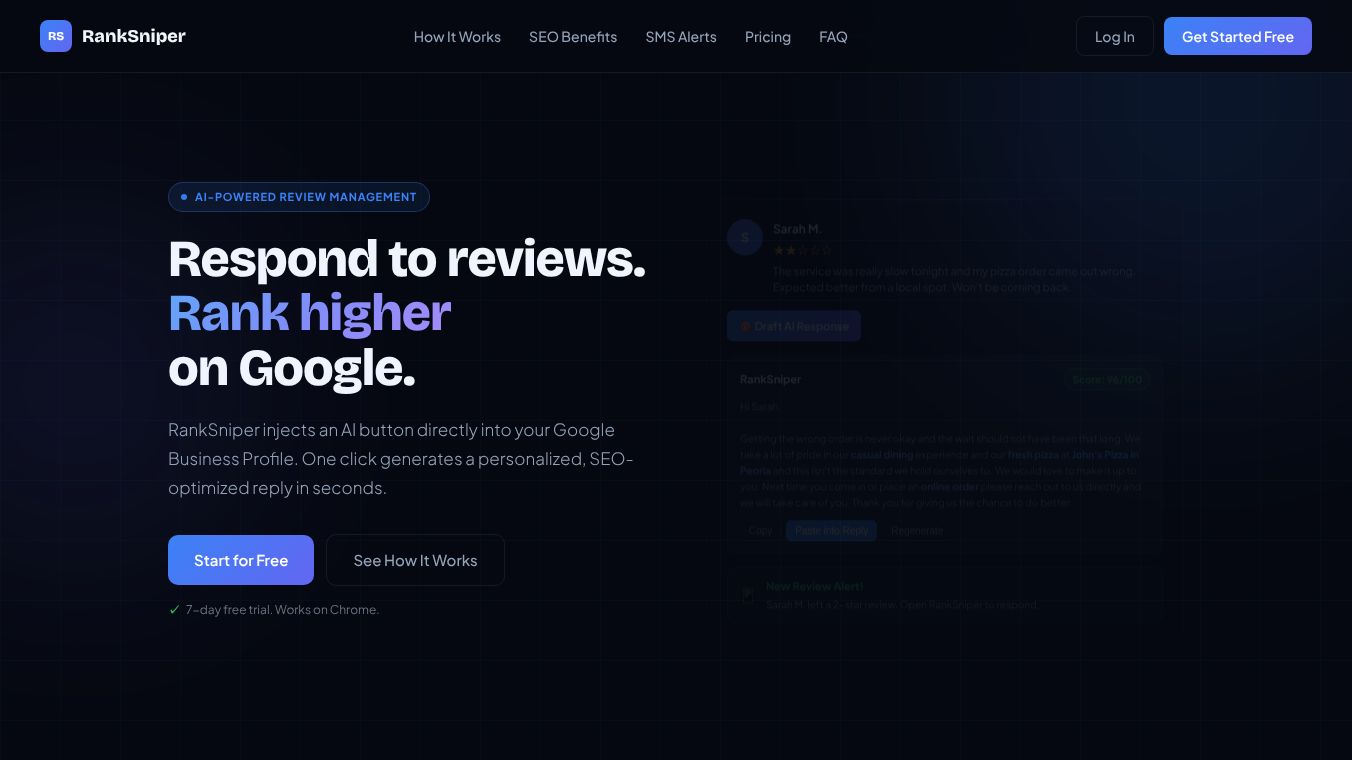
Task: Click the green checkmark beside free trial text
Action: (175, 609)
